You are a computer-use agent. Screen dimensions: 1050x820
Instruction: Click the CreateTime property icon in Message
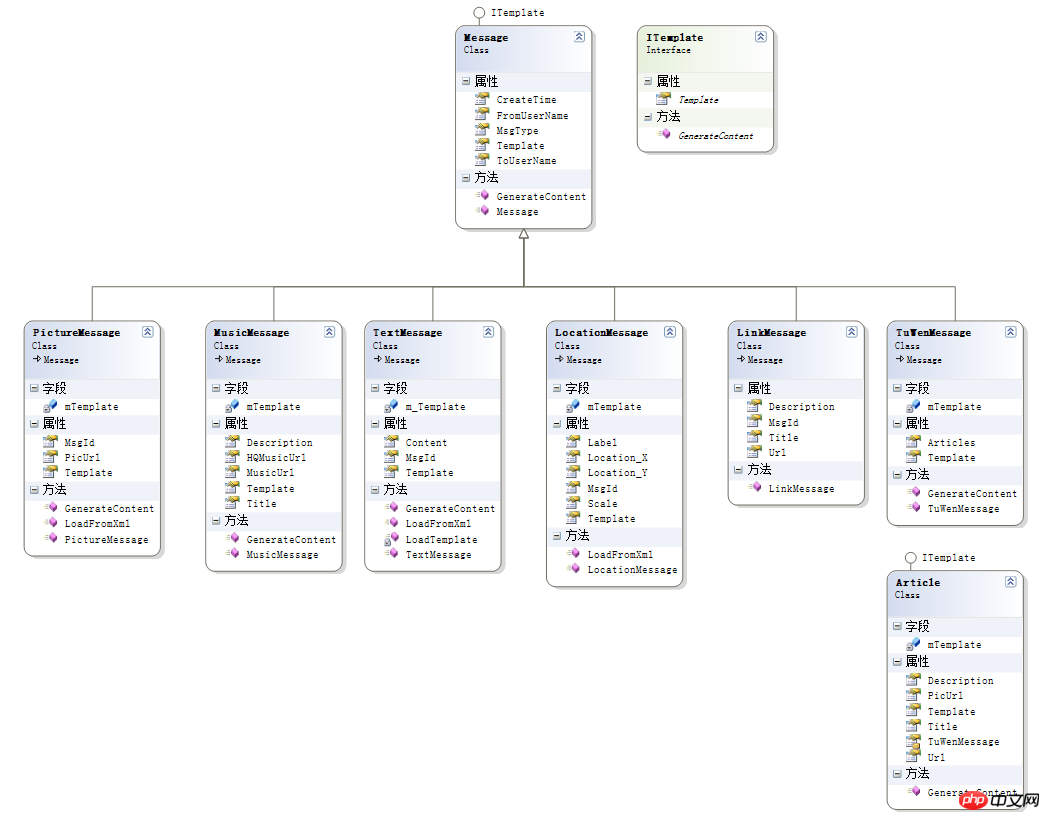point(482,99)
